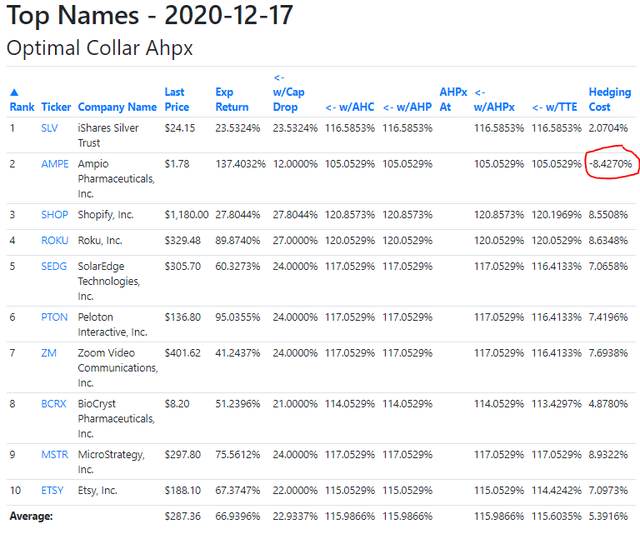Sort by the w/TTE column header

coord(554,107)
